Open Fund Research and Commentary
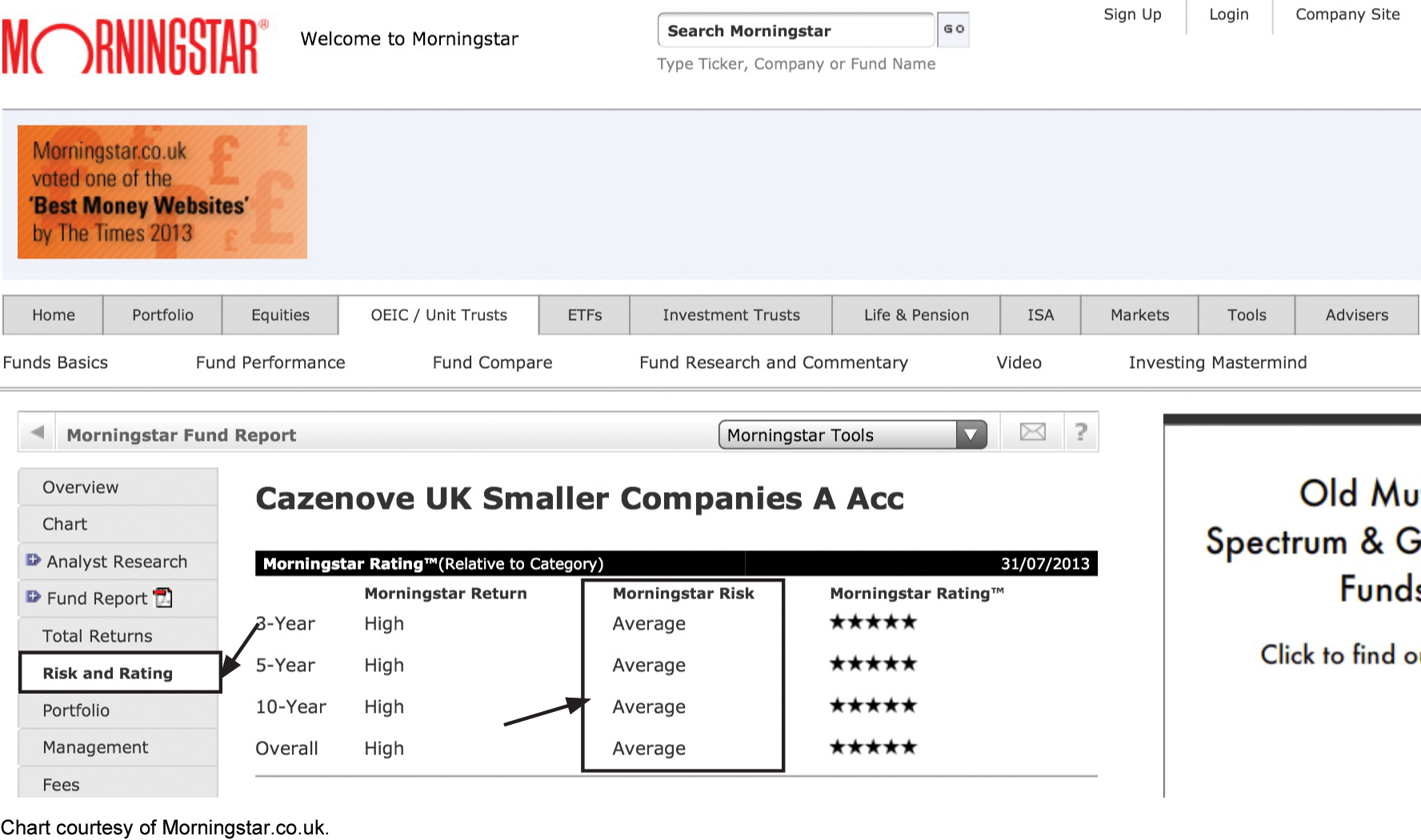Image resolution: width=1421 pixels, height=840 pixels. [774, 362]
